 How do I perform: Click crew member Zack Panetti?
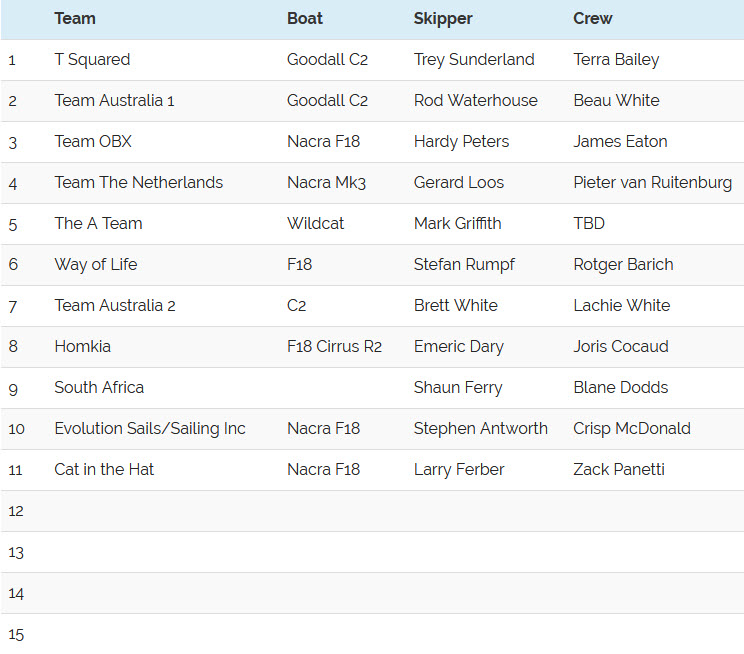point(618,469)
